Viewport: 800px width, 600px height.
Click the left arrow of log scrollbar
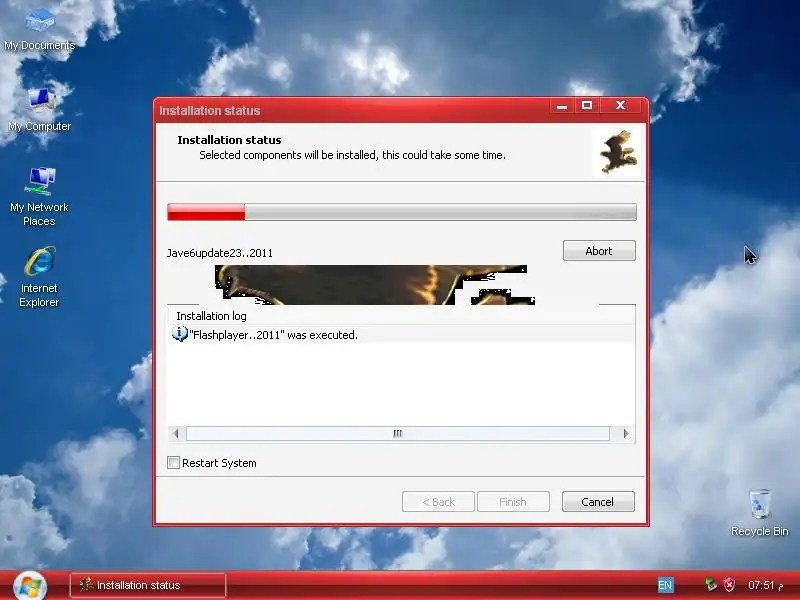pos(177,434)
